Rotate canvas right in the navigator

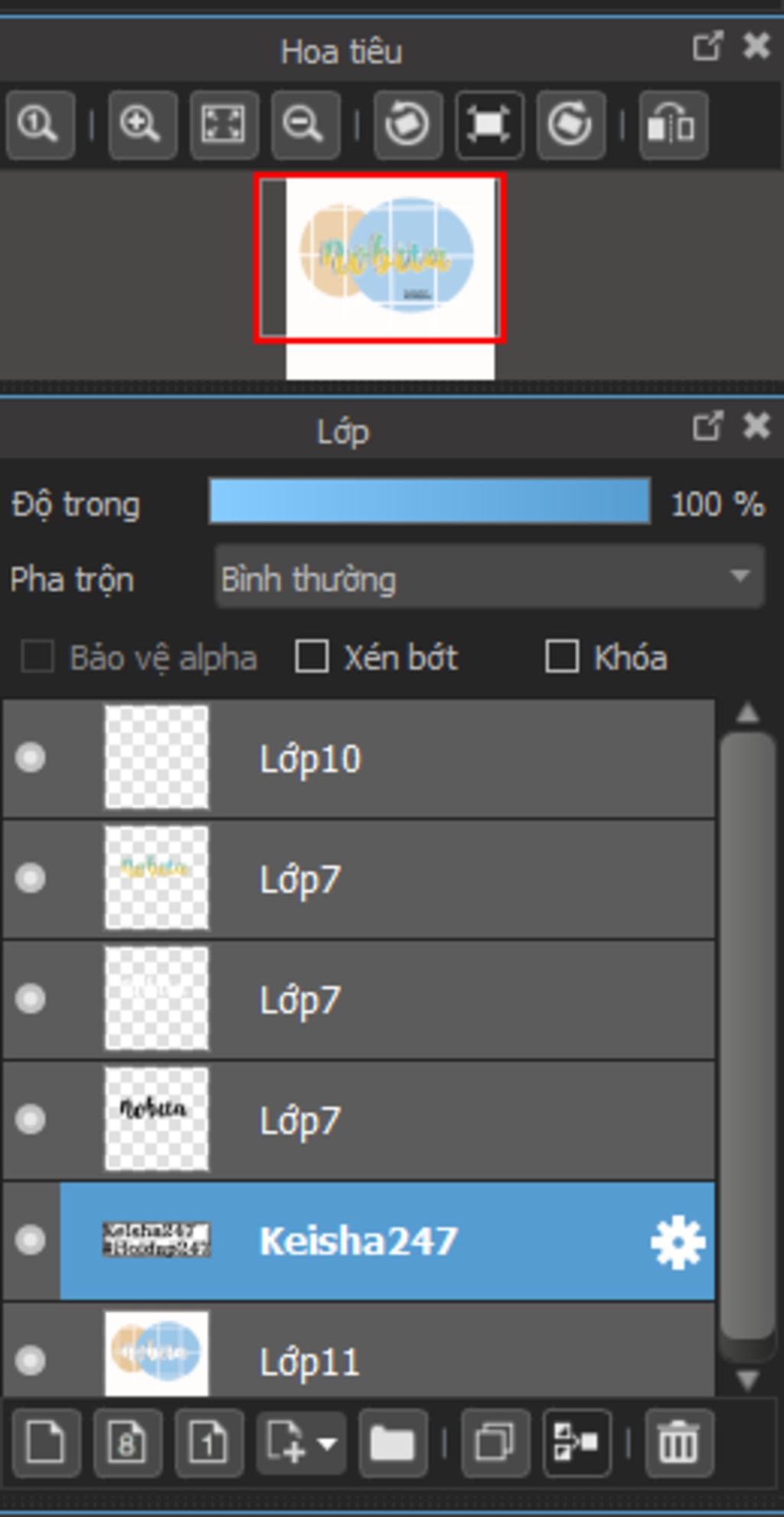tap(570, 125)
